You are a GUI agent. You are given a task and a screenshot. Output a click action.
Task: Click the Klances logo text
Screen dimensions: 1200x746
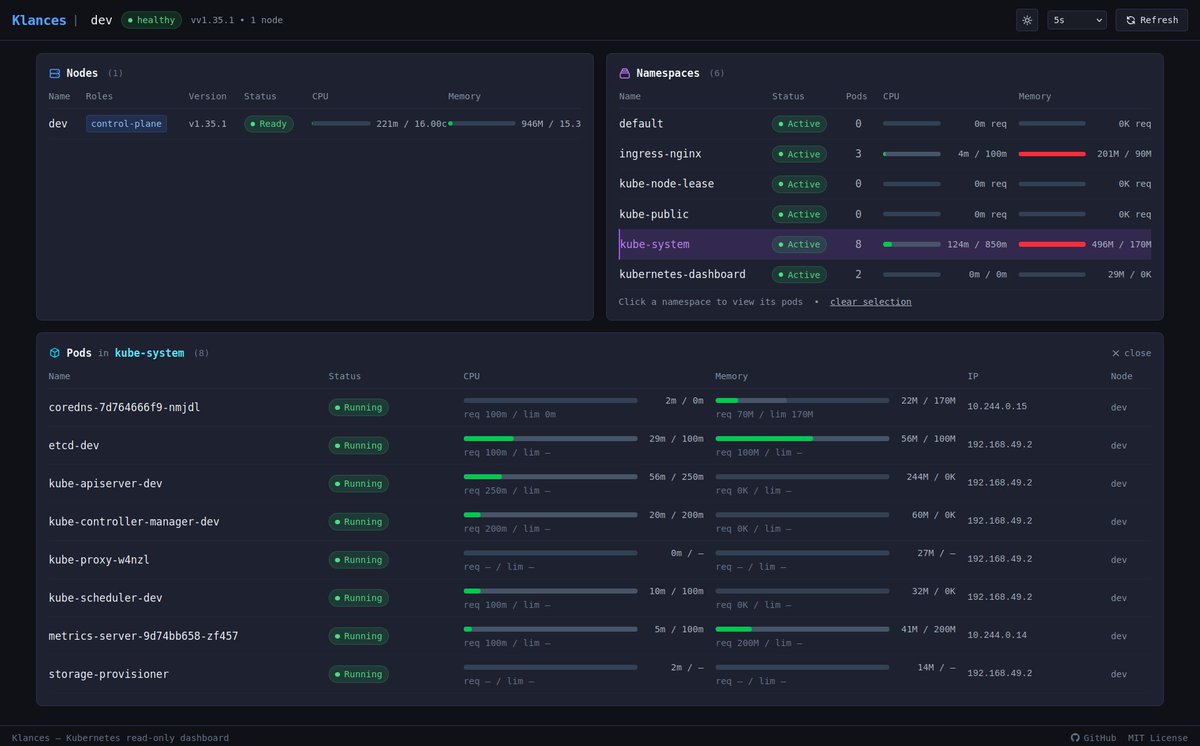[x=39, y=20]
